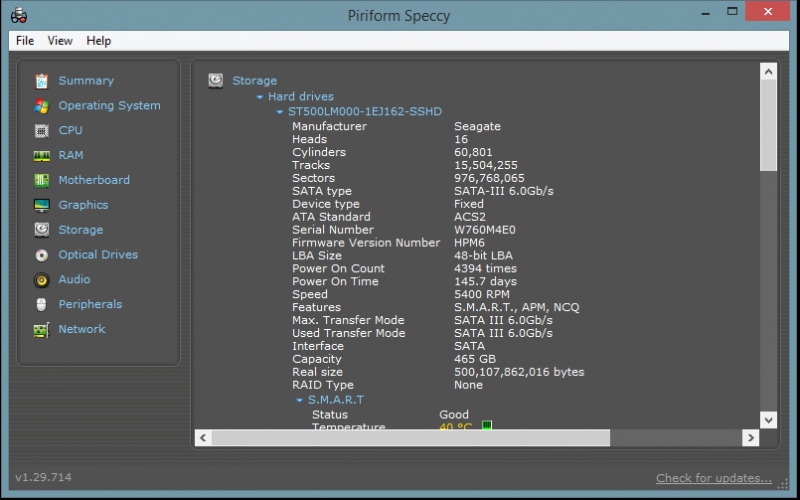
Task: Switch to Graphics section
Action: tap(83, 205)
